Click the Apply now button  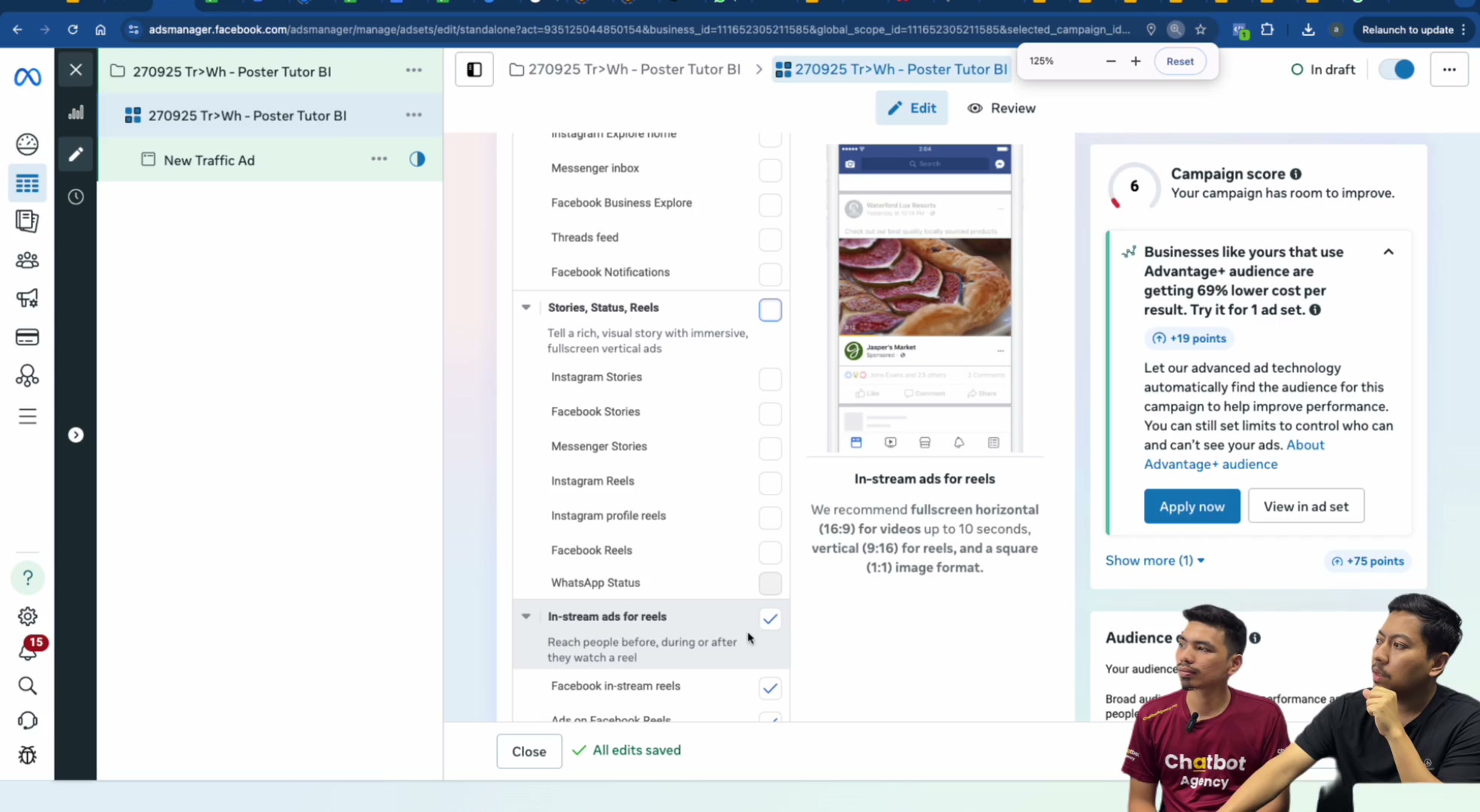pos(1192,506)
